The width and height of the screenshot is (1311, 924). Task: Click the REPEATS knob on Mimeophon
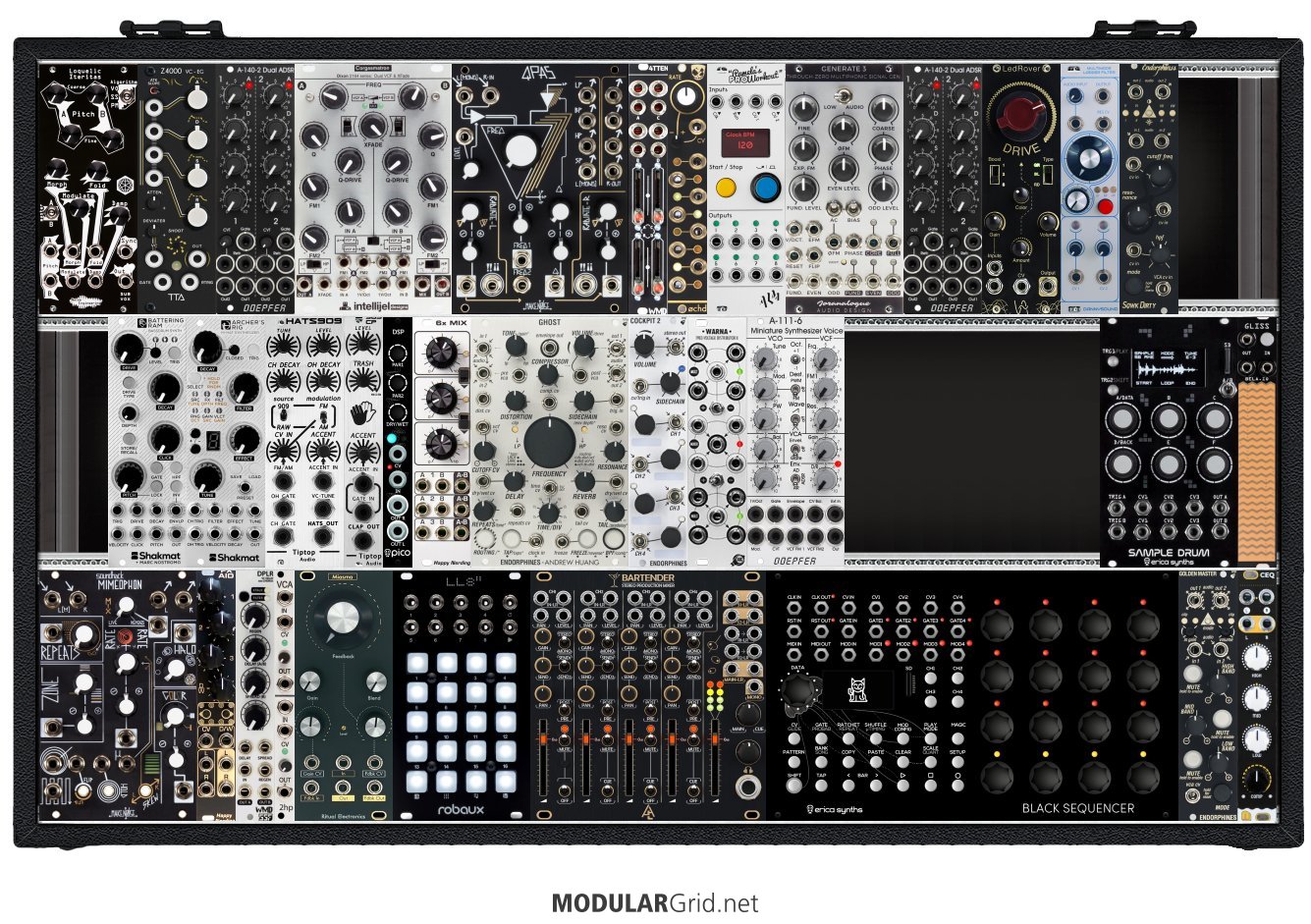click(84, 634)
